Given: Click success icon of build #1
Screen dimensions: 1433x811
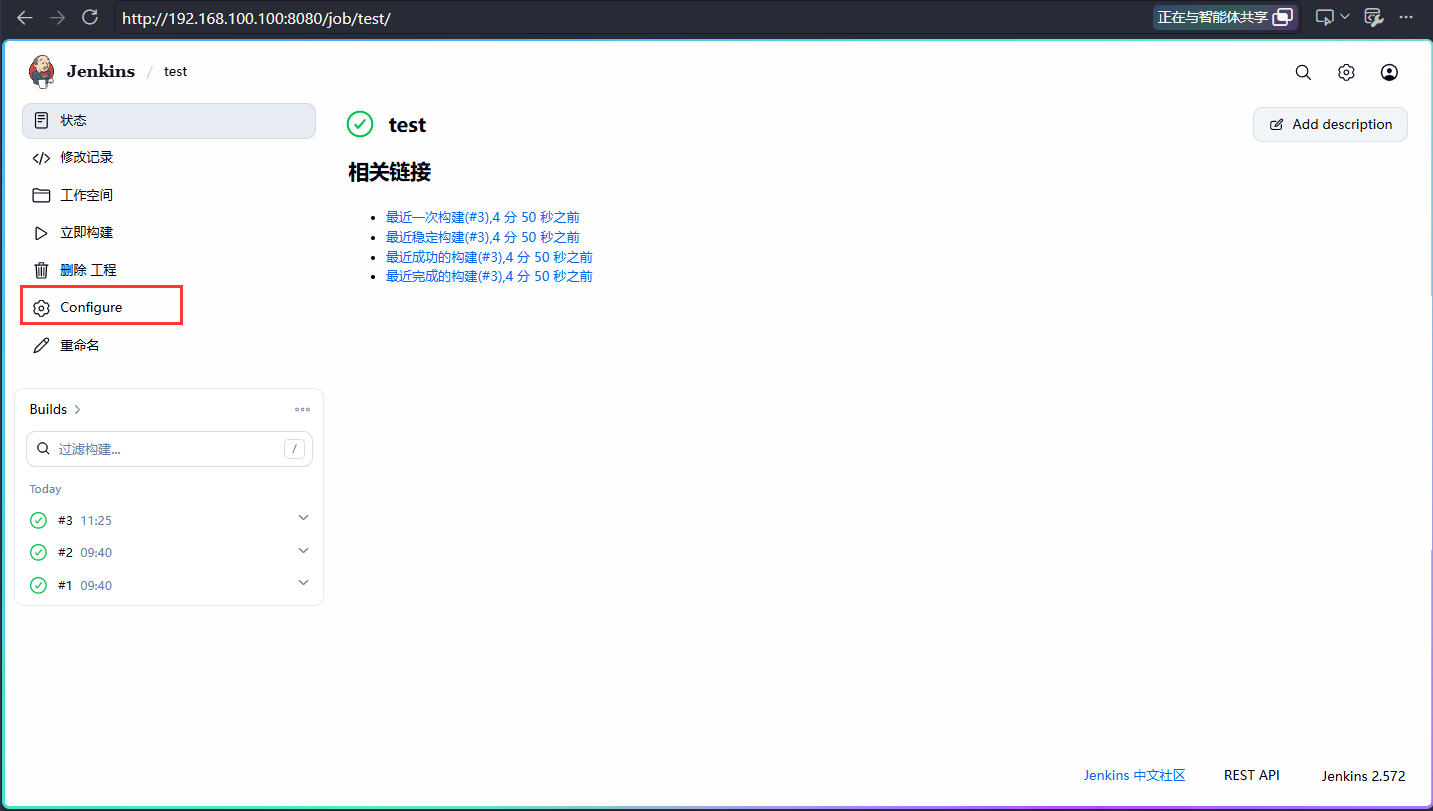Looking at the screenshot, I should click(38, 585).
